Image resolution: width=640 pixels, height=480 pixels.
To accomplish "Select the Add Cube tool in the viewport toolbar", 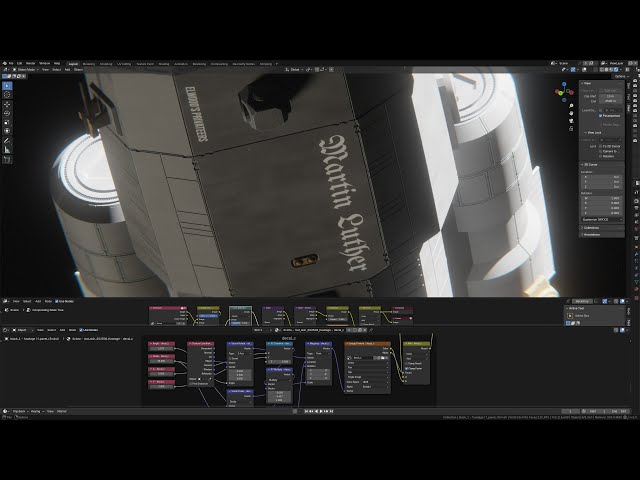I will pos(7,160).
